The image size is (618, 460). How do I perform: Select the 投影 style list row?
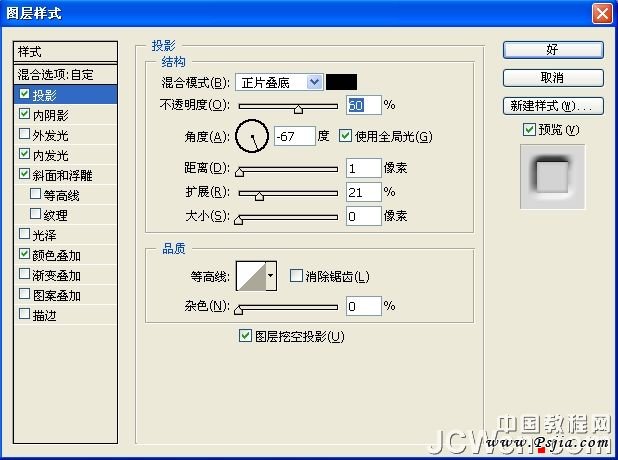tap(65, 95)
